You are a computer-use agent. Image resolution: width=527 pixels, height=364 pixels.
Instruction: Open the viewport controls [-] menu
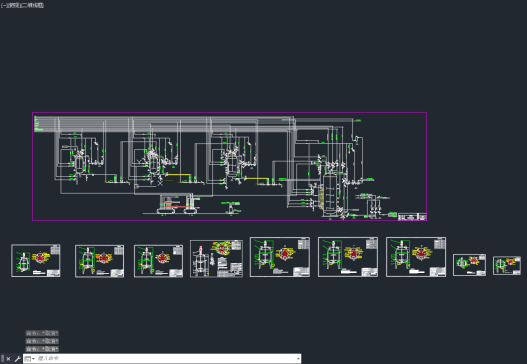point(4,5)
